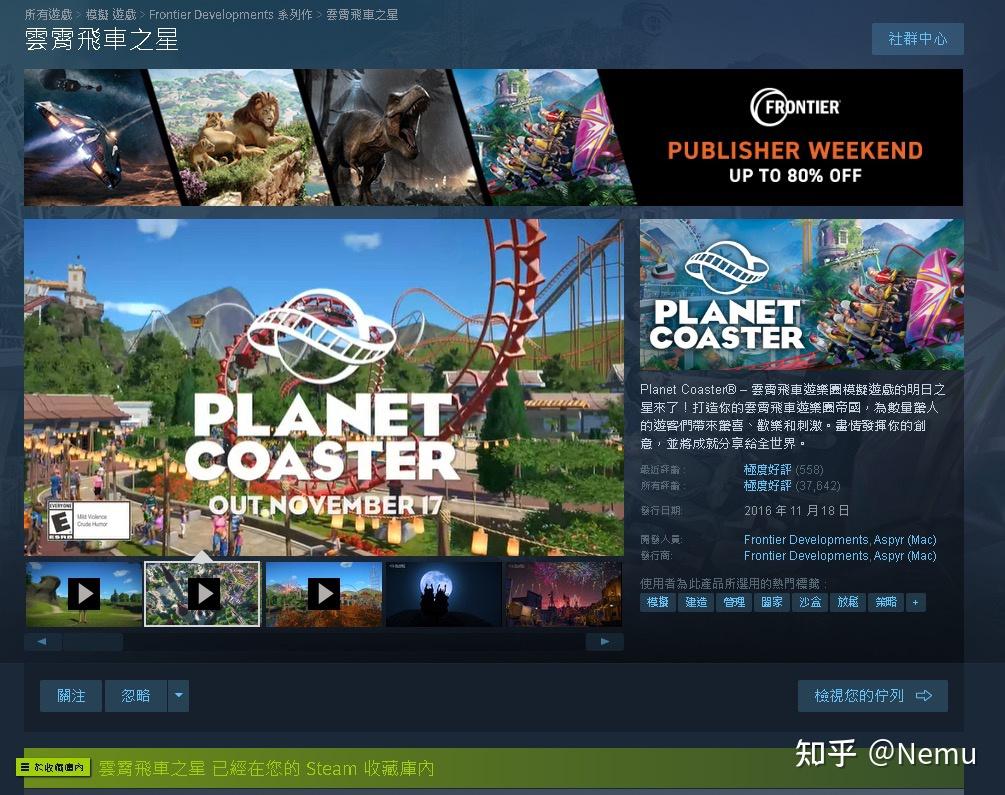Select the 建造 tag
Viewport: 1005px width, 795px height.
[x=696, y=602]
